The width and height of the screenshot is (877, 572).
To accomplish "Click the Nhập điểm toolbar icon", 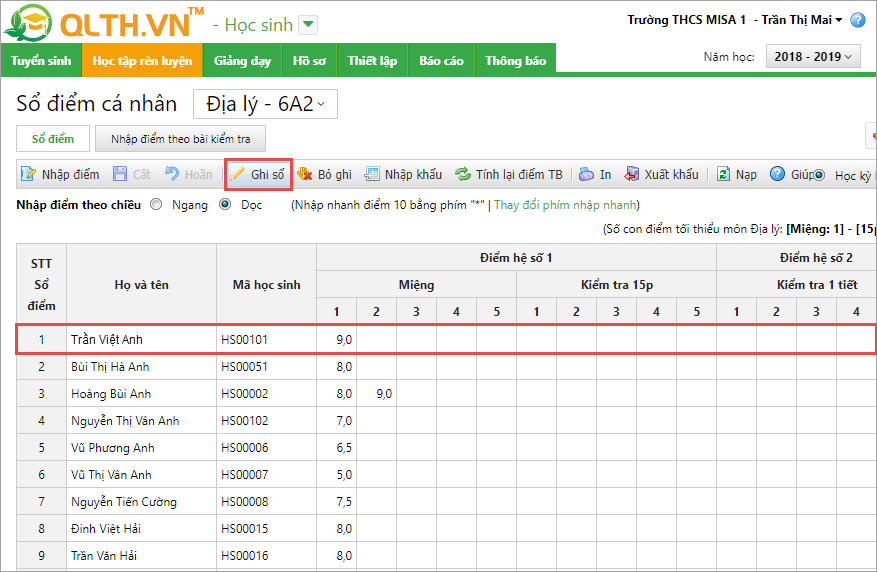I will (30, 175).
